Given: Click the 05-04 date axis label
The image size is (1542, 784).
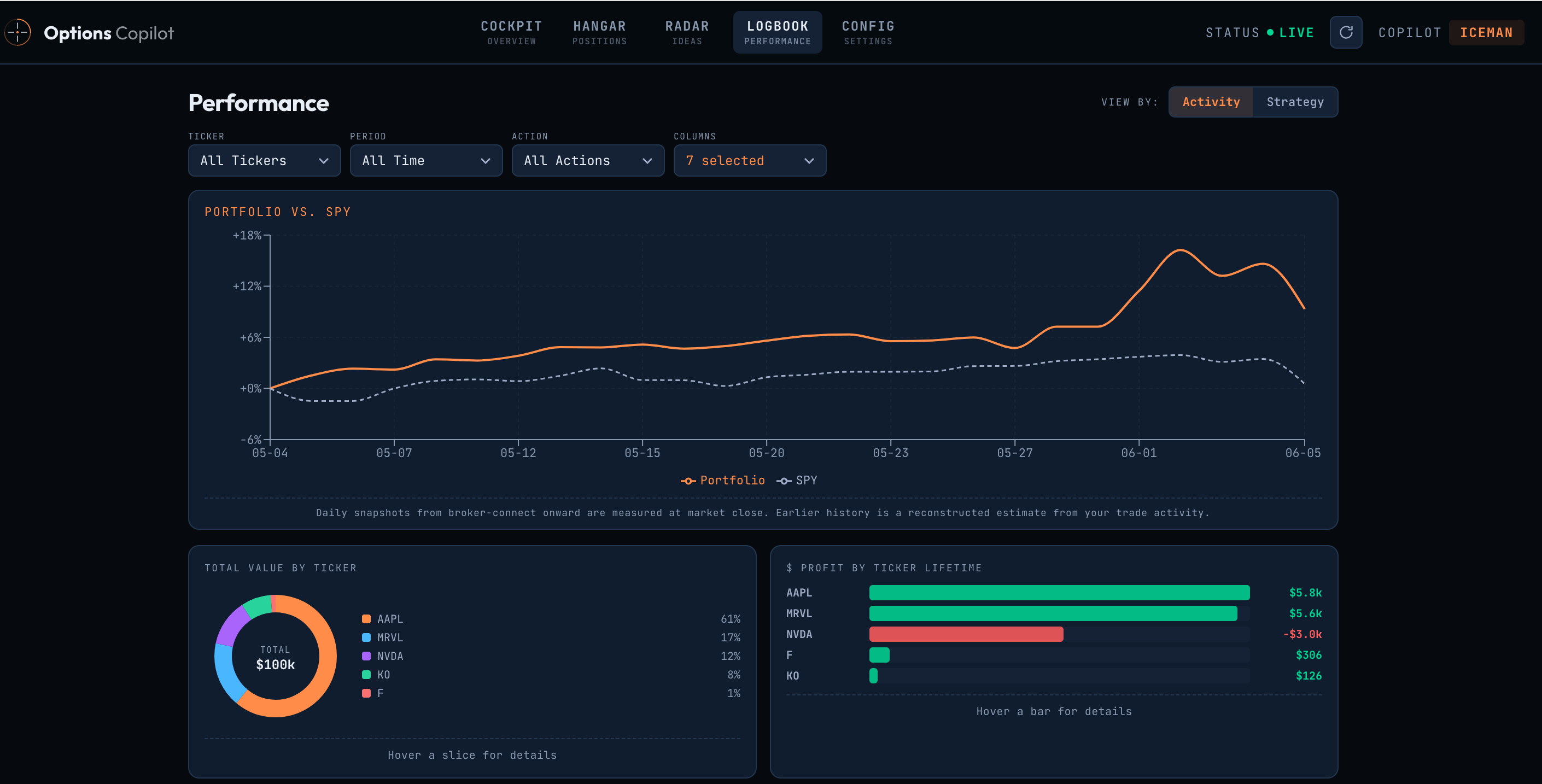Looking at the screenshot, I should pyautogui.click(x=270, y=453).
